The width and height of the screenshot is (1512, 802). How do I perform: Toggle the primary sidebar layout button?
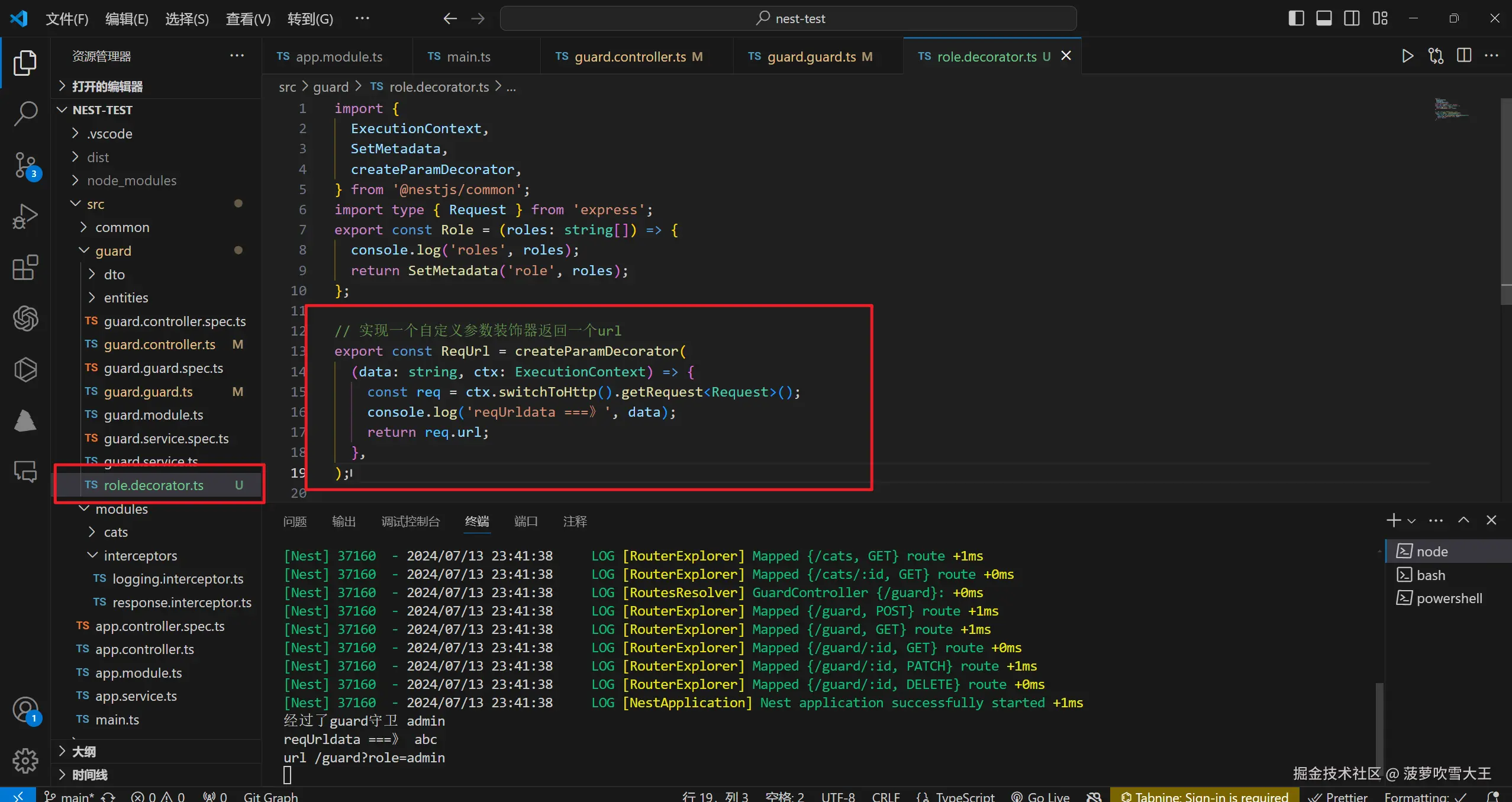point(1296,18)
